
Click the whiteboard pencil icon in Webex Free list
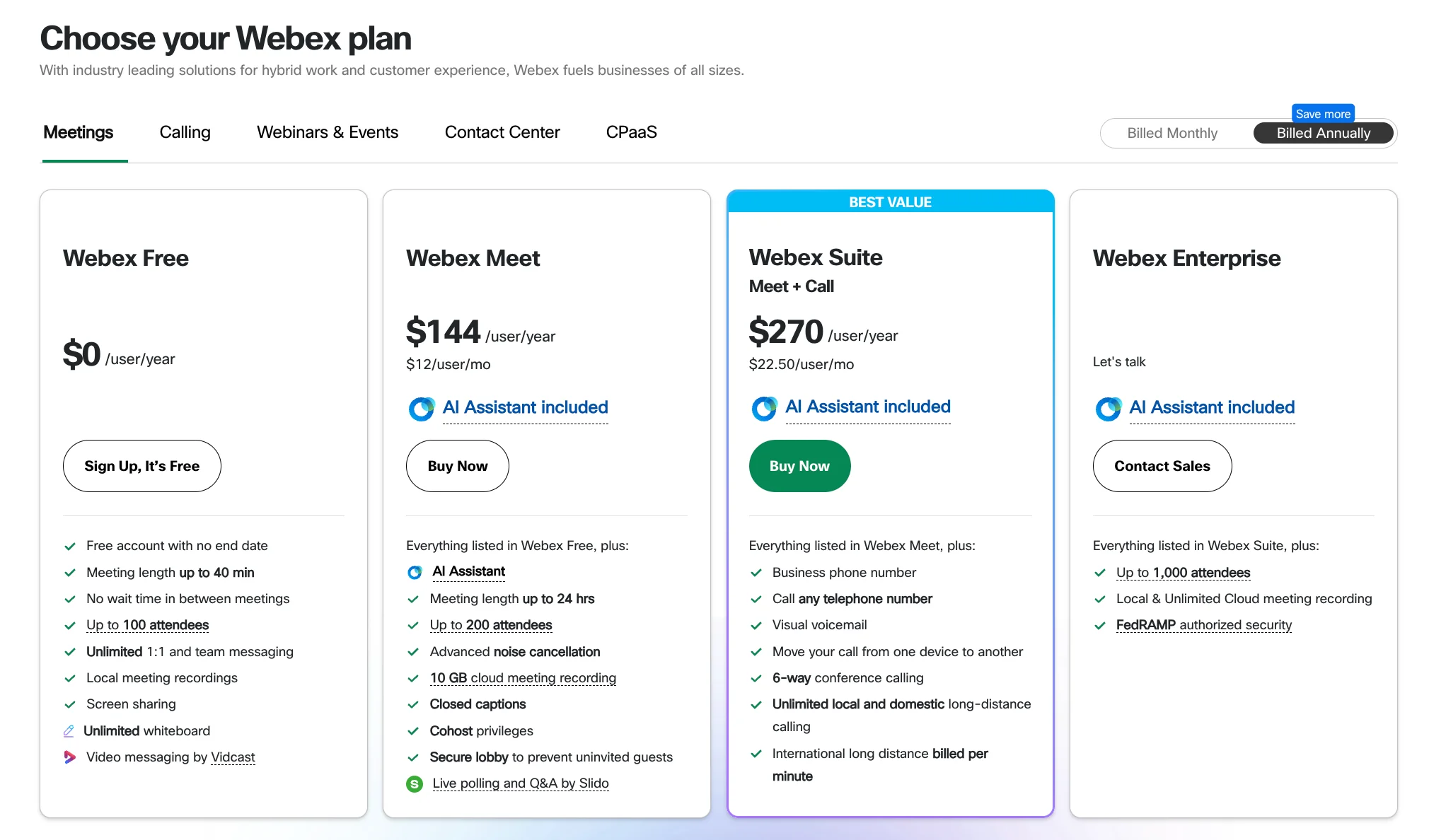(x=69, y=730)
